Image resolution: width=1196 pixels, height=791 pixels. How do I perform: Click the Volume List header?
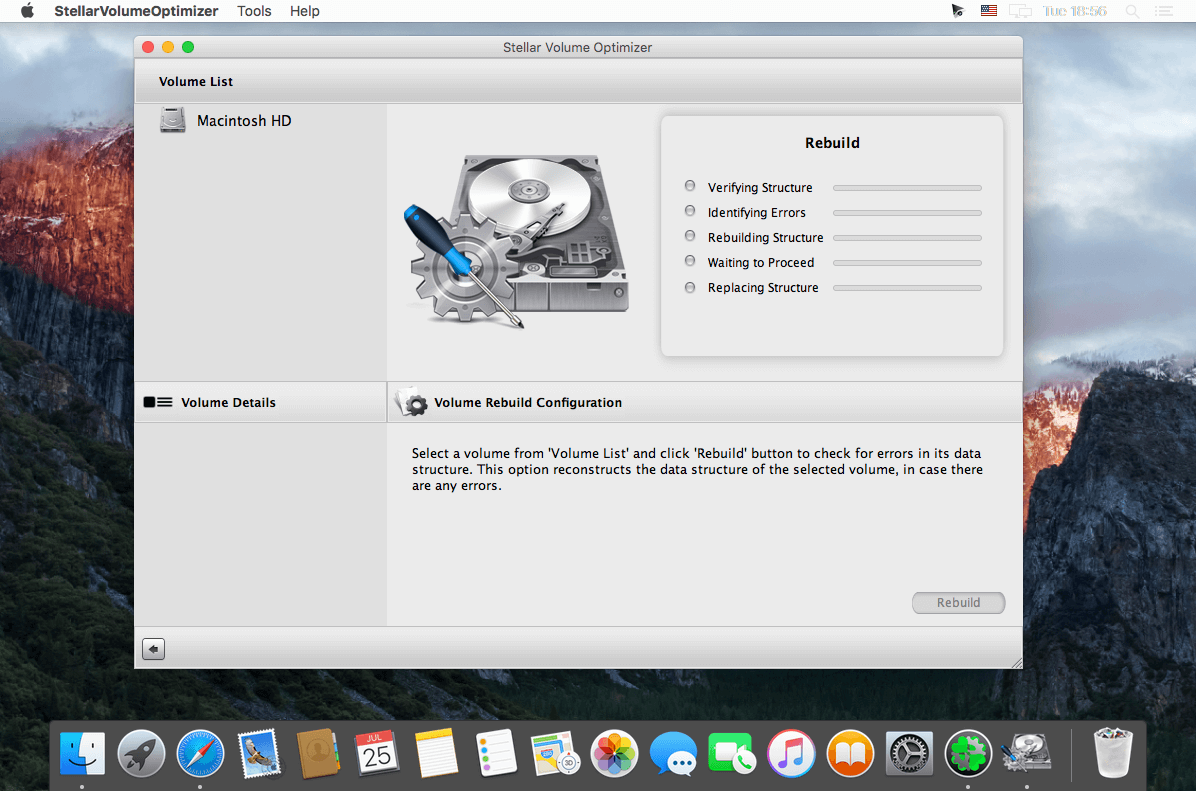pos(196,82)
